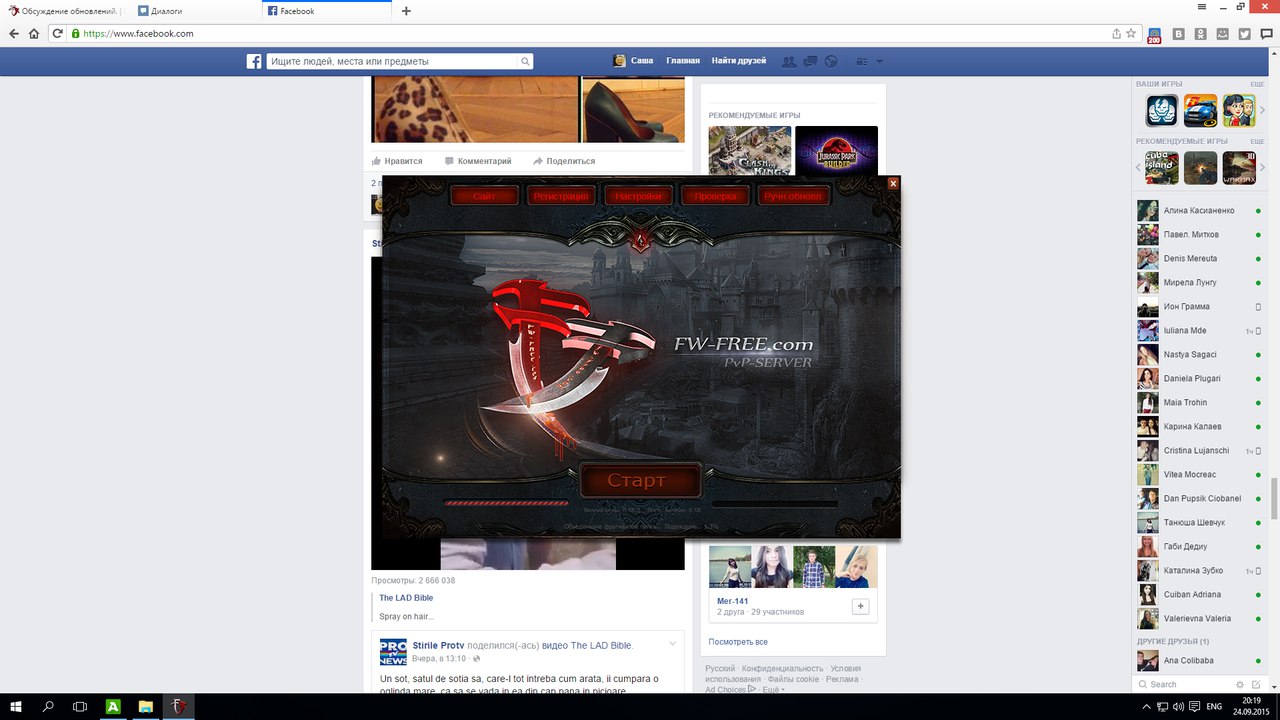This screenshot has width=1280, height=720.
Task: Open Cube Island game icon
Action: coord(1162,167)
